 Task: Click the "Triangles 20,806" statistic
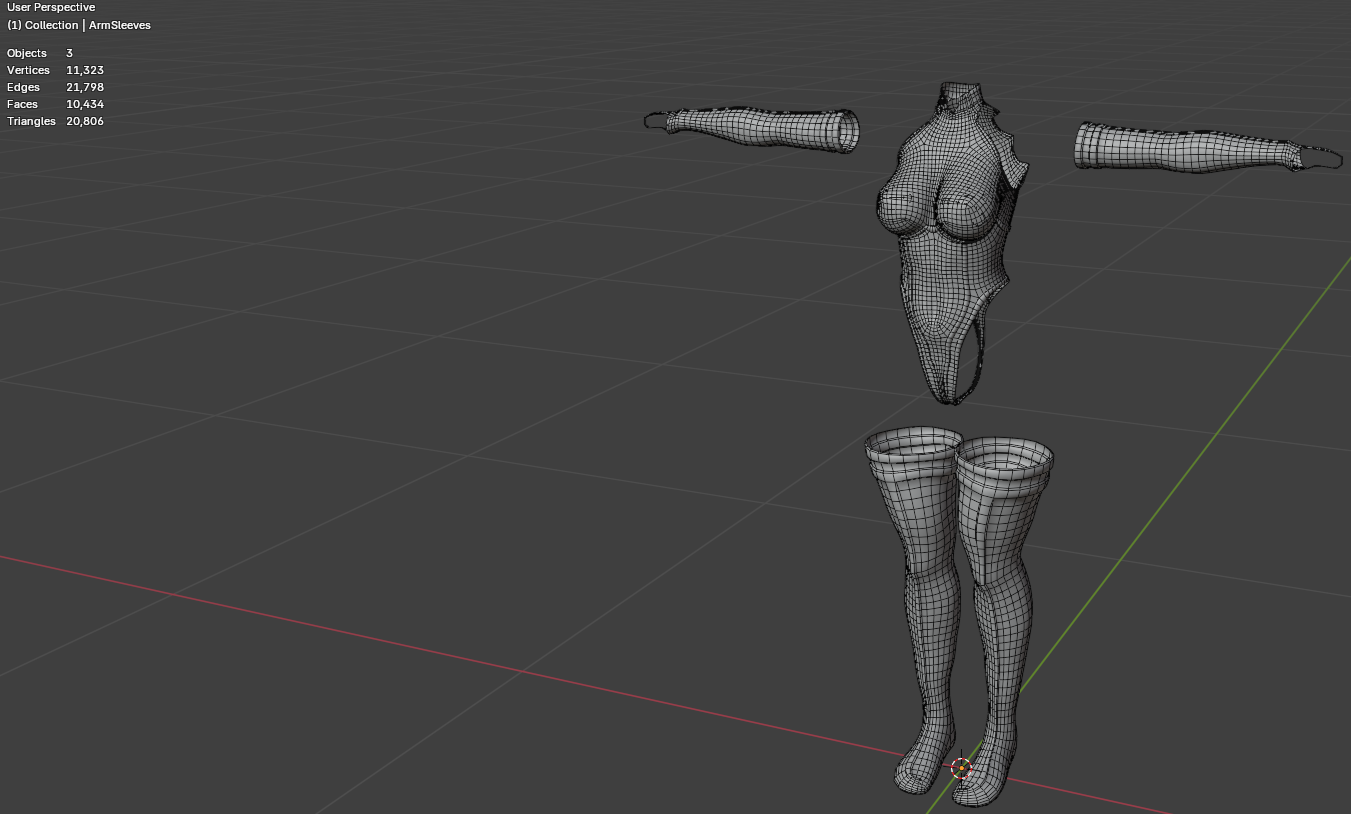[55, 121]
